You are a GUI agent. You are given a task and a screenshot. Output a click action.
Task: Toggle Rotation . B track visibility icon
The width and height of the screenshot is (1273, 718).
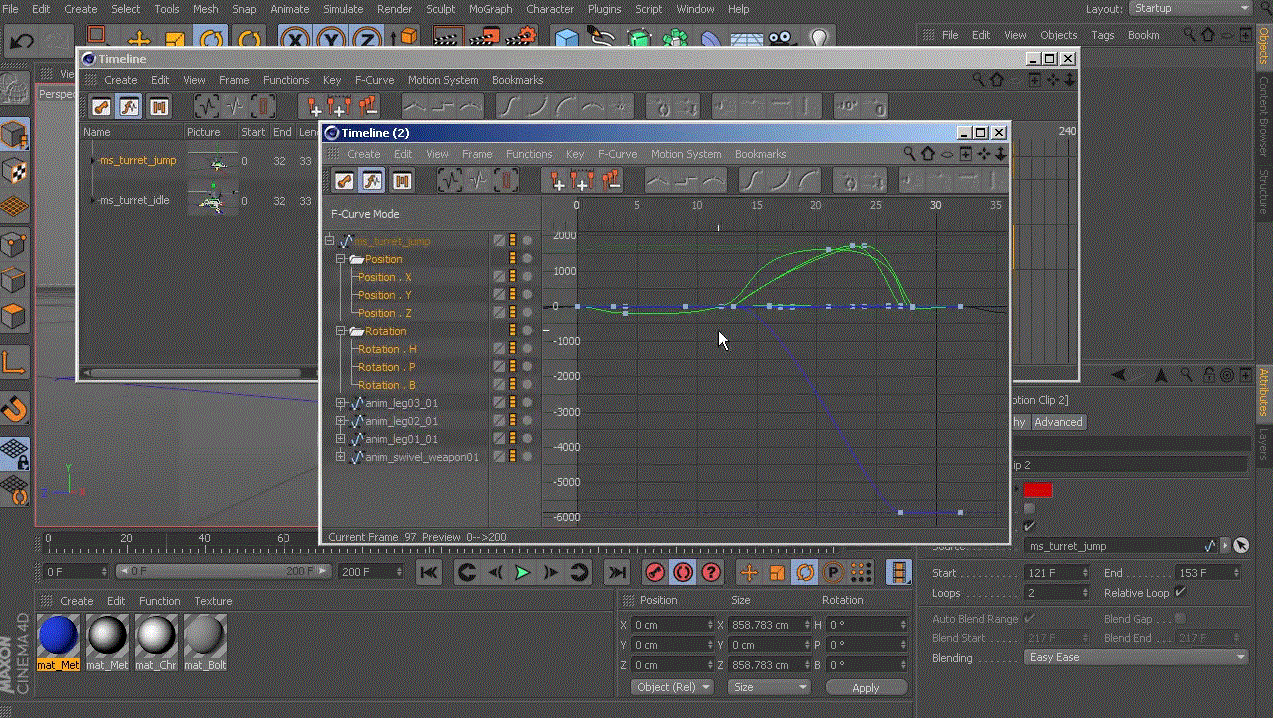pyautogui.click(x=499, y=385)
